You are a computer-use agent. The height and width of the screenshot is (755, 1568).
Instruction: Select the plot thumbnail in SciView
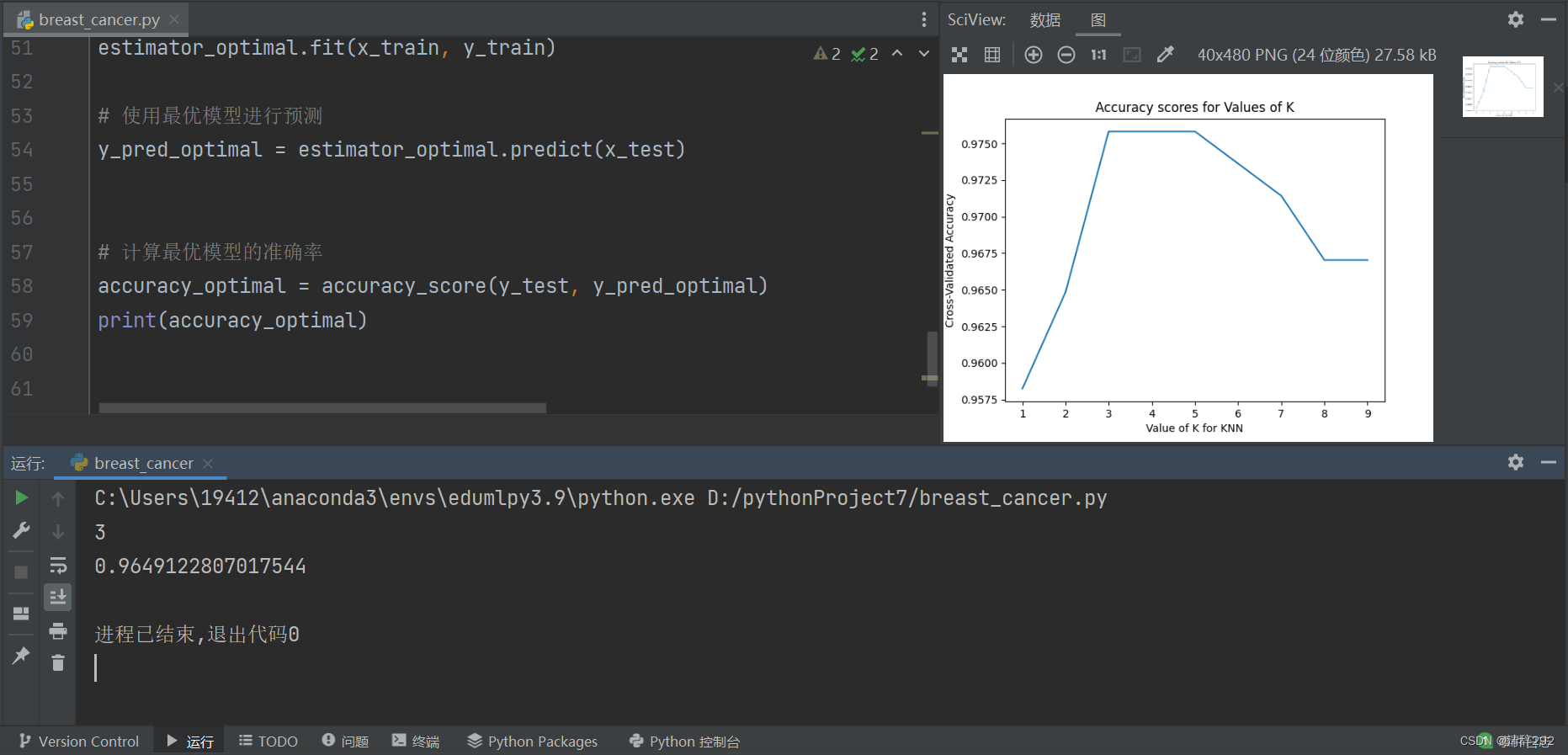point(1503,87)
